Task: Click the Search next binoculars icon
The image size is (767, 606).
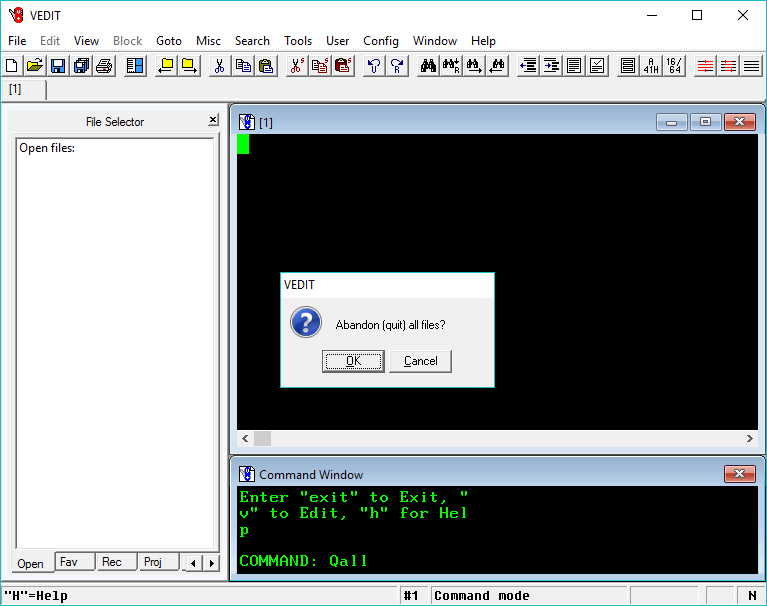Action: tap(474, 66)
